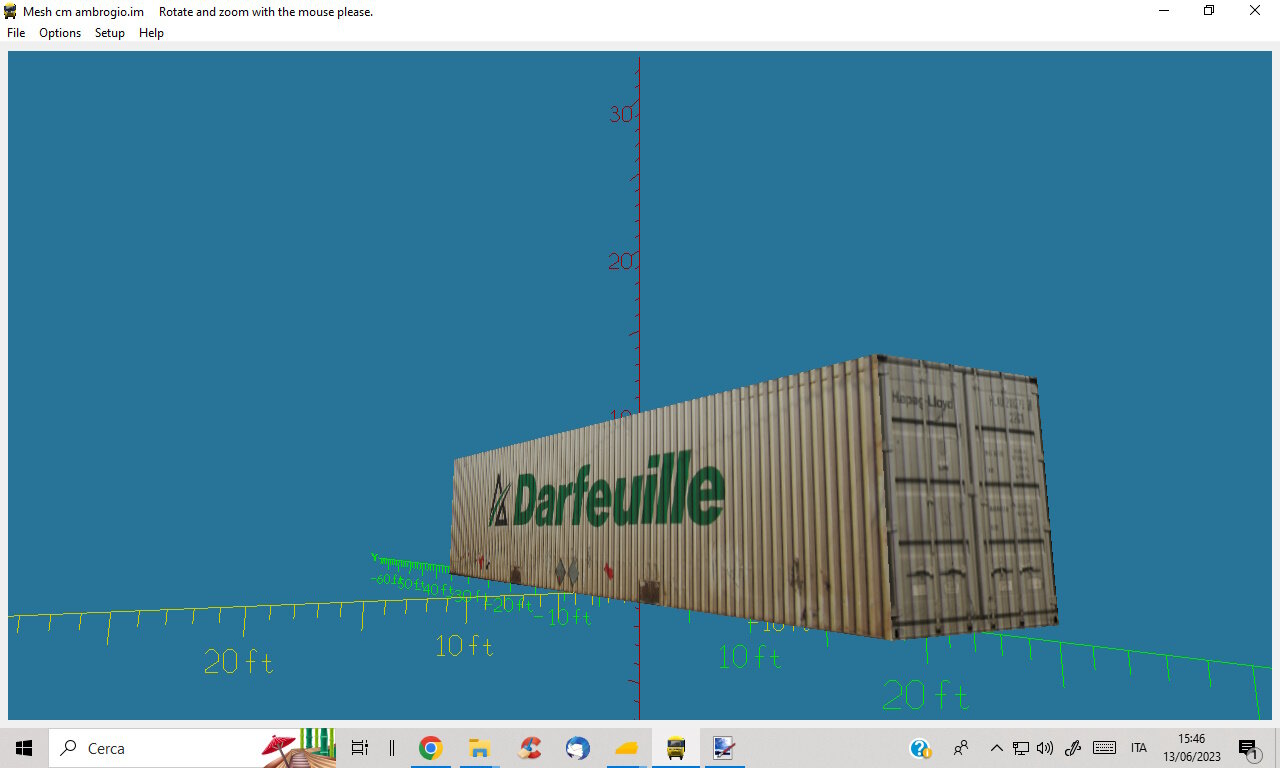
Task: Open the volume control in tray
Action: tap(1046, 748)
